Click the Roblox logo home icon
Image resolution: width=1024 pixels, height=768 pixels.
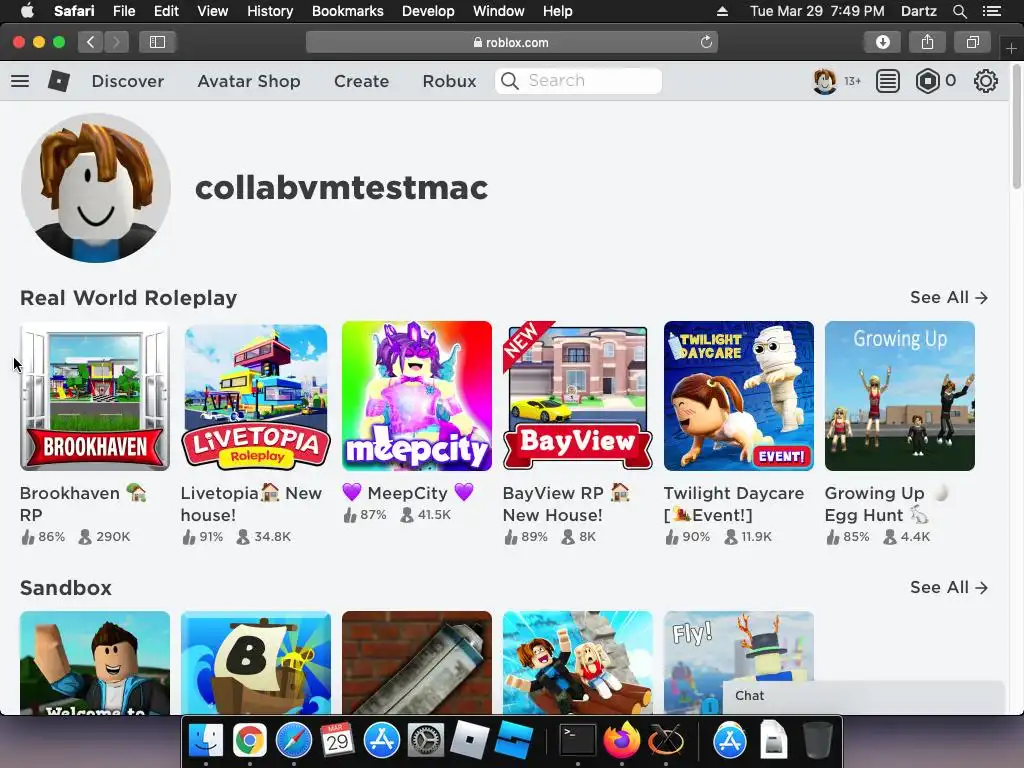59,81
